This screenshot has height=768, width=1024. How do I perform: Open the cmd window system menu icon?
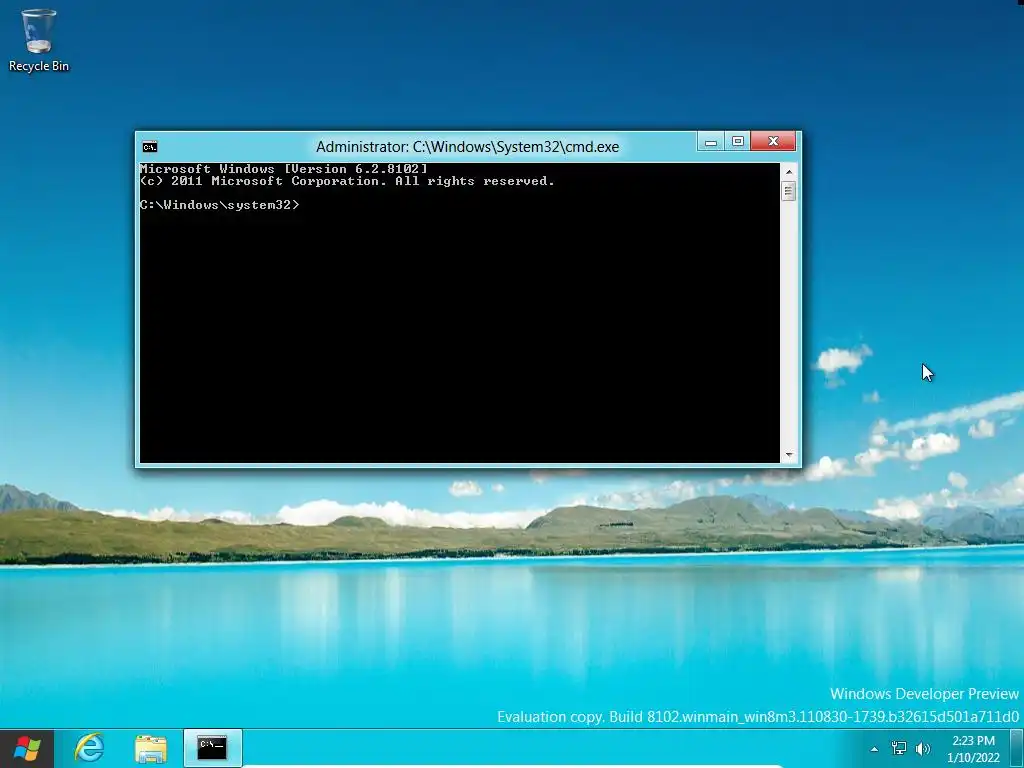pos(150,146)
